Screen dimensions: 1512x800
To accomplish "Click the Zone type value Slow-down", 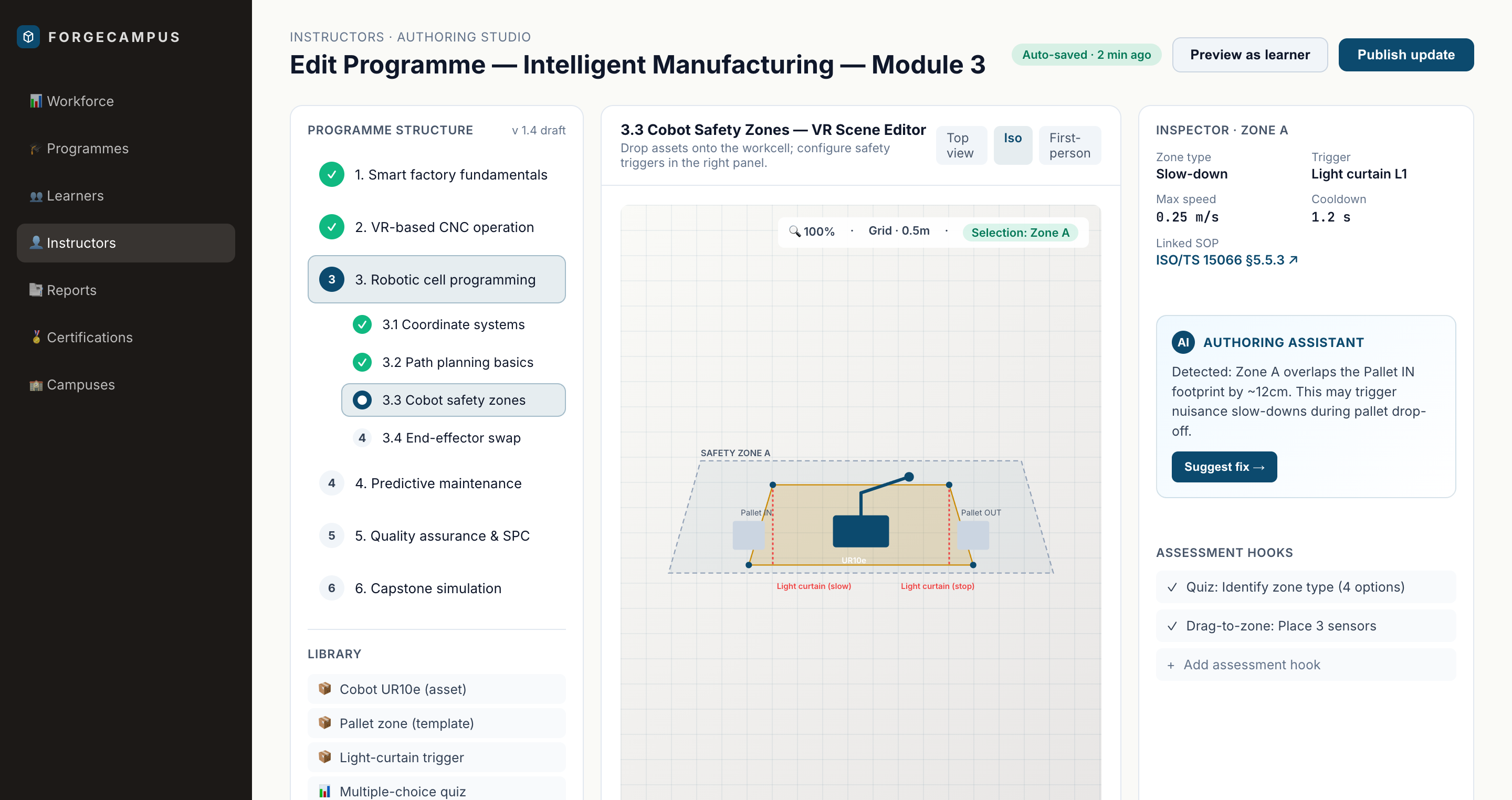I will [x=1192, y=174].
